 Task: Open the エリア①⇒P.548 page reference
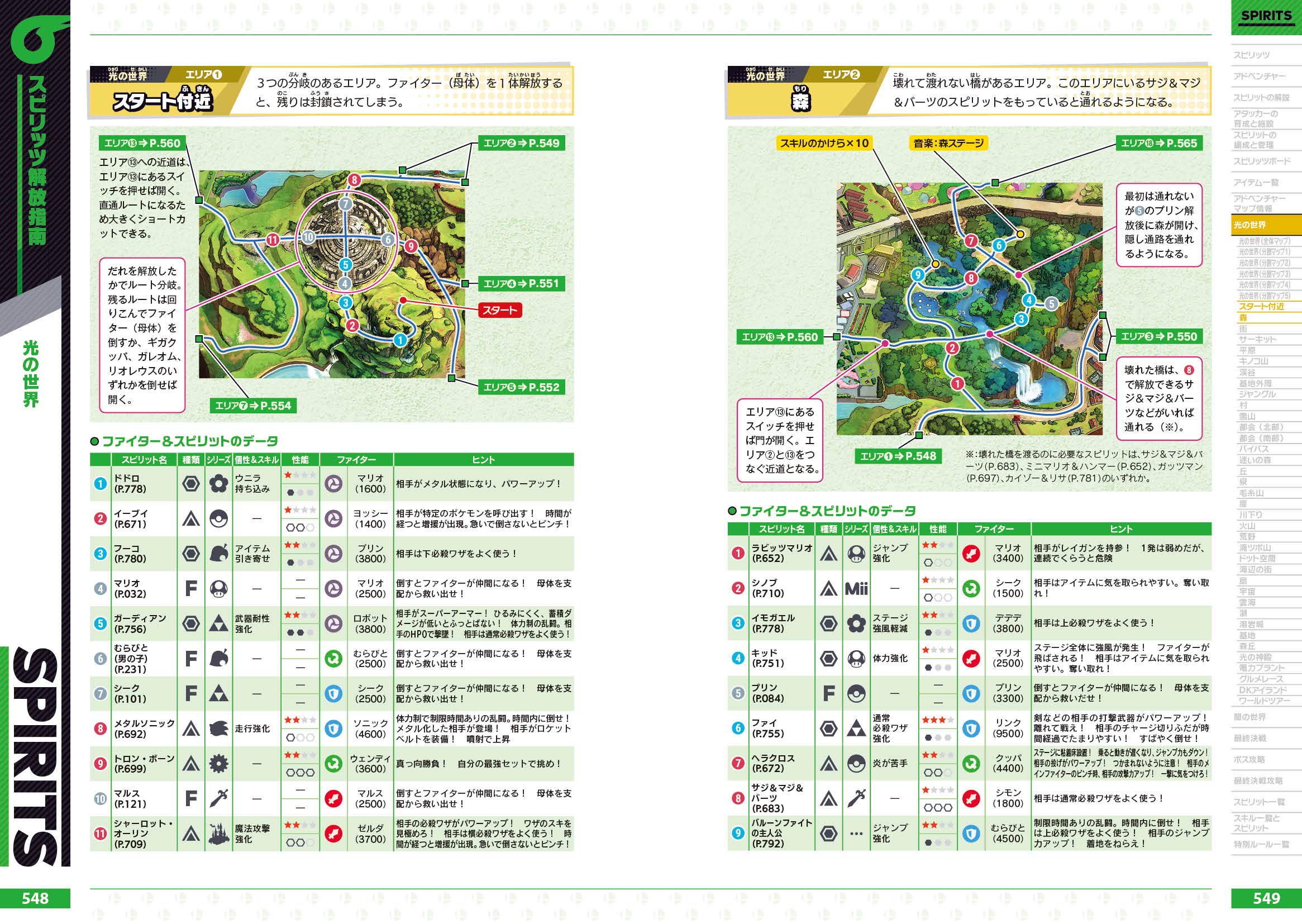[x=898, y=456]
